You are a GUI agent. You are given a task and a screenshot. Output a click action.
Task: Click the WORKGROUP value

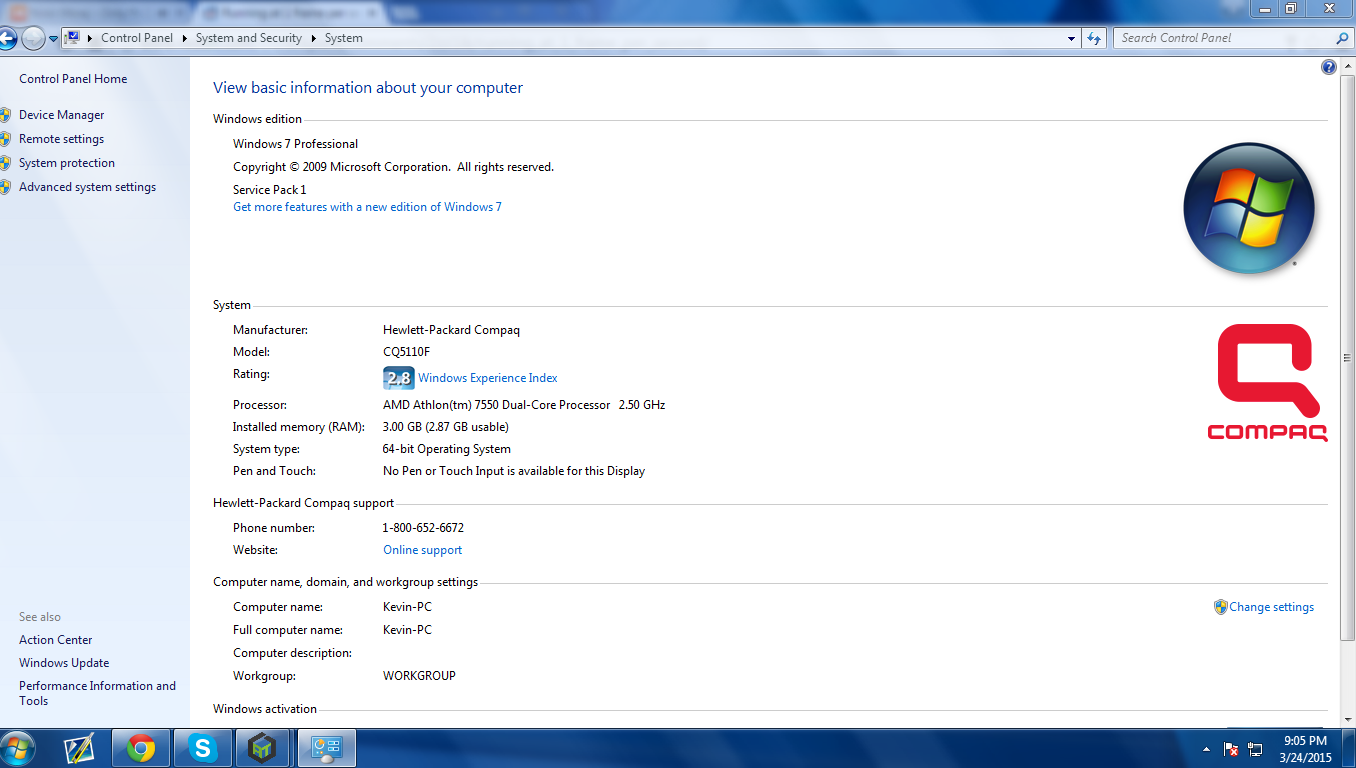pyautogui.click(x=419, y=676)
